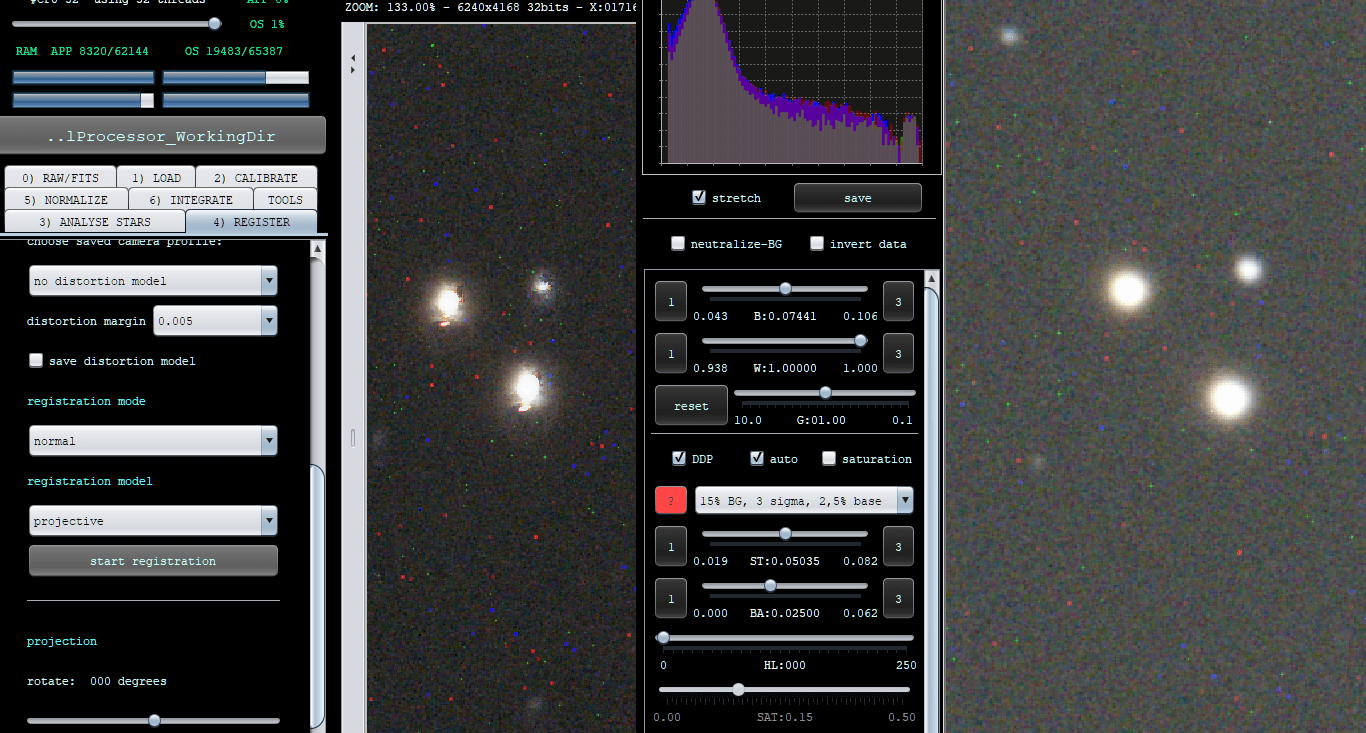Switch to the 2) CALIBRATE tab
The image size is (1366, 733).
(x=256, y=178)
